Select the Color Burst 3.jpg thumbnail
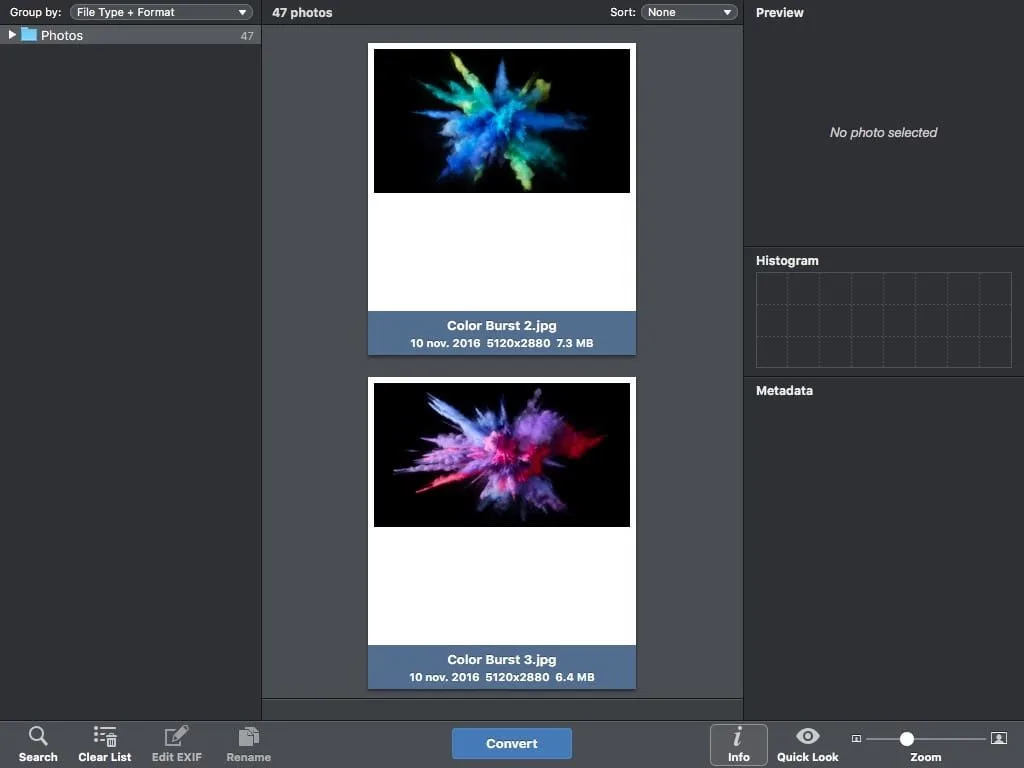Image resolution: width=1024 pixels, height=768 pixels. coord(501,453)
